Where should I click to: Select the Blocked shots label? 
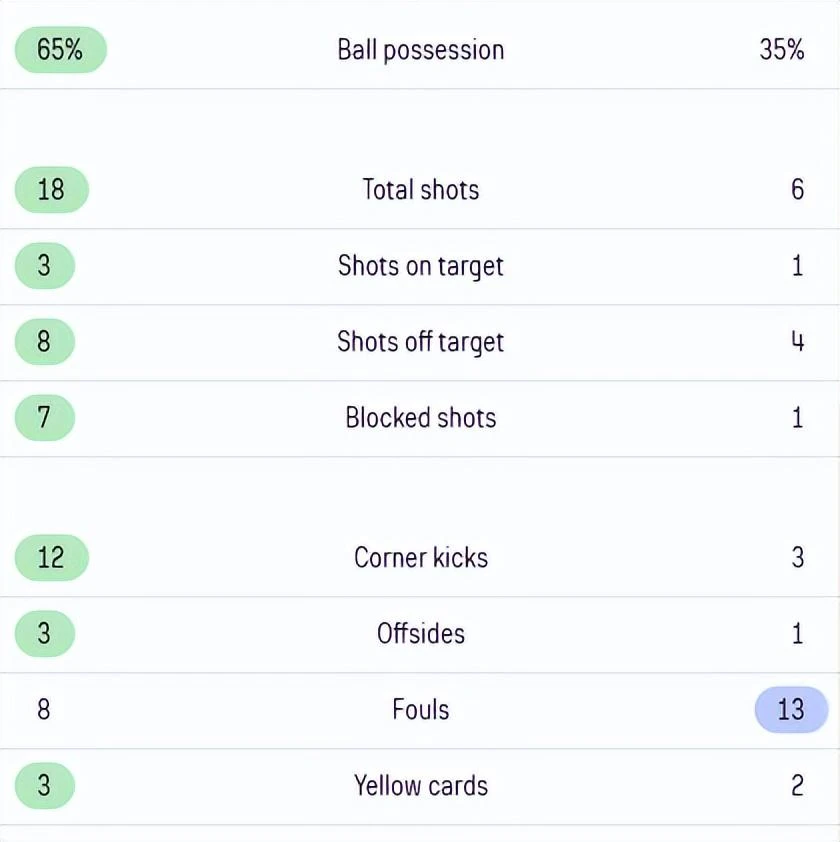pos(421,418)
